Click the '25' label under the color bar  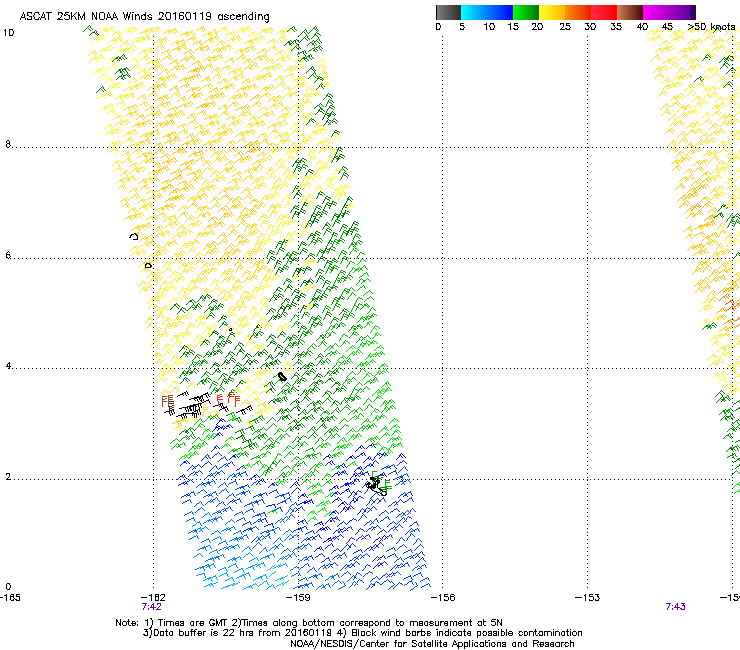click(x=565, y=27)
